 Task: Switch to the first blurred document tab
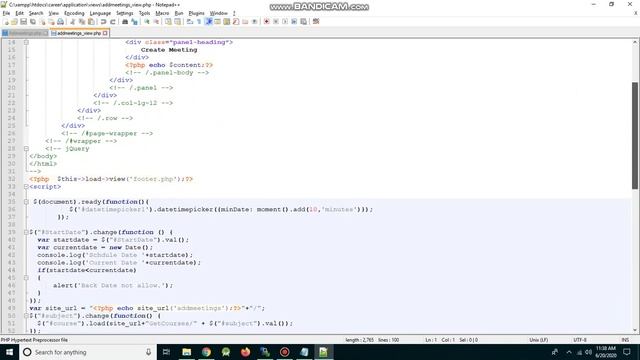(25, 33)
